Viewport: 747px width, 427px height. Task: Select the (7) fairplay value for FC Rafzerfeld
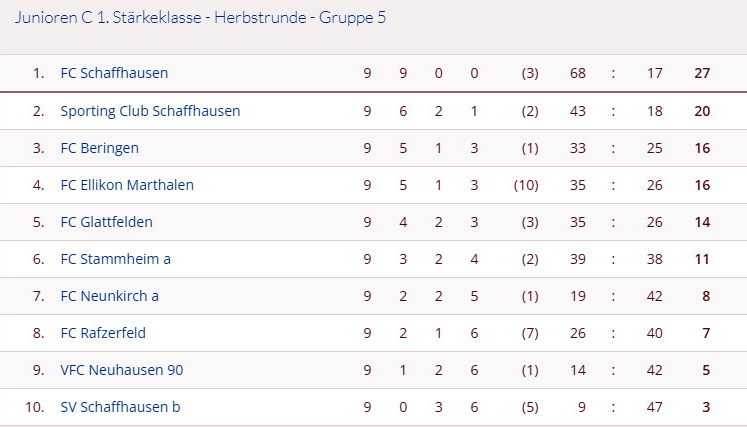pos(530,333)
